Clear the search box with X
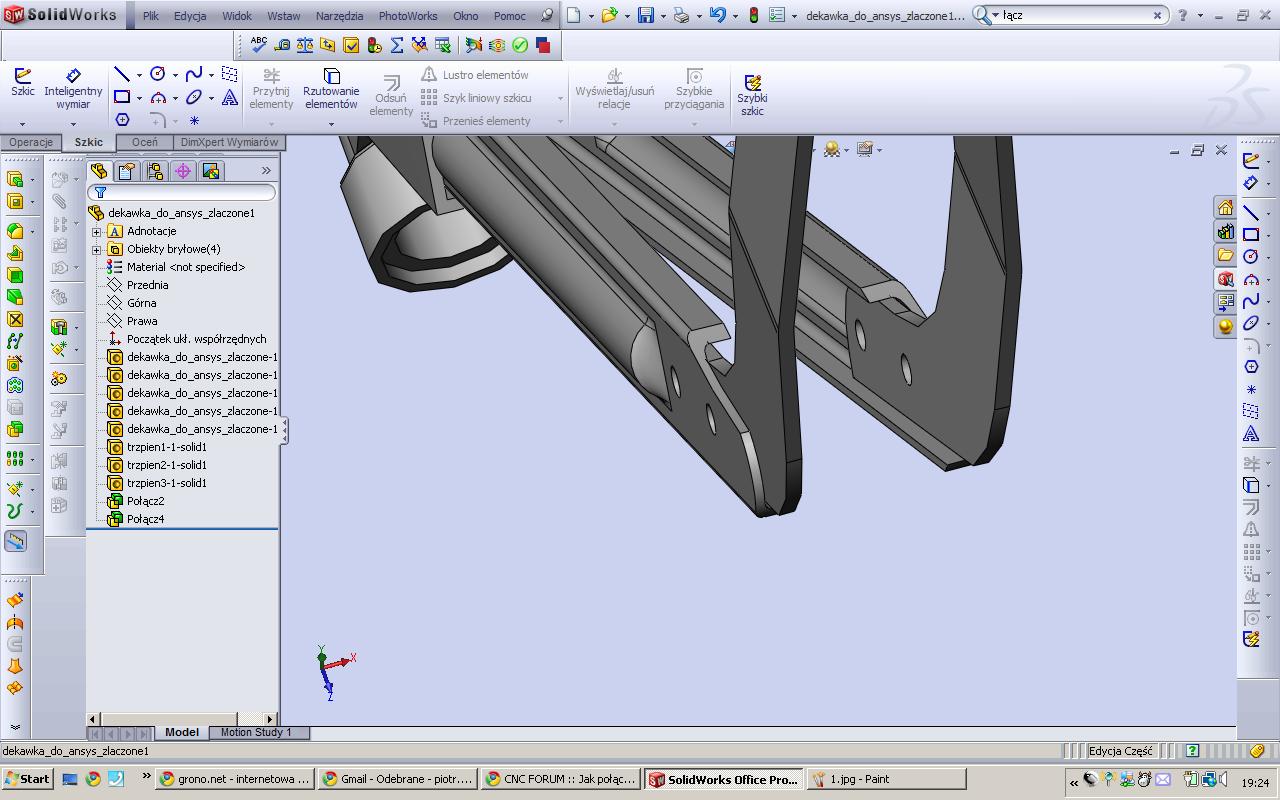The image size is (1280, 800). click(x=1158, y=15)
